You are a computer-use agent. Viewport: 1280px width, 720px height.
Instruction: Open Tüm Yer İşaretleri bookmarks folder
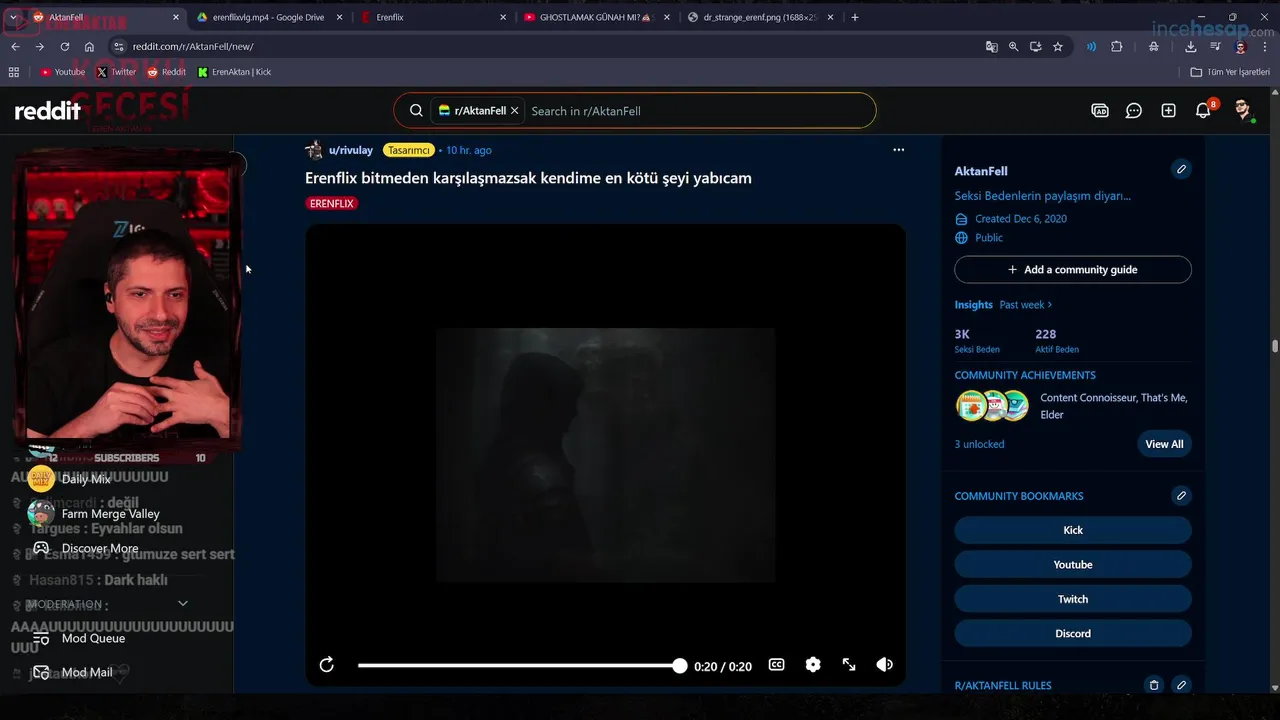tap(1230, 72)
